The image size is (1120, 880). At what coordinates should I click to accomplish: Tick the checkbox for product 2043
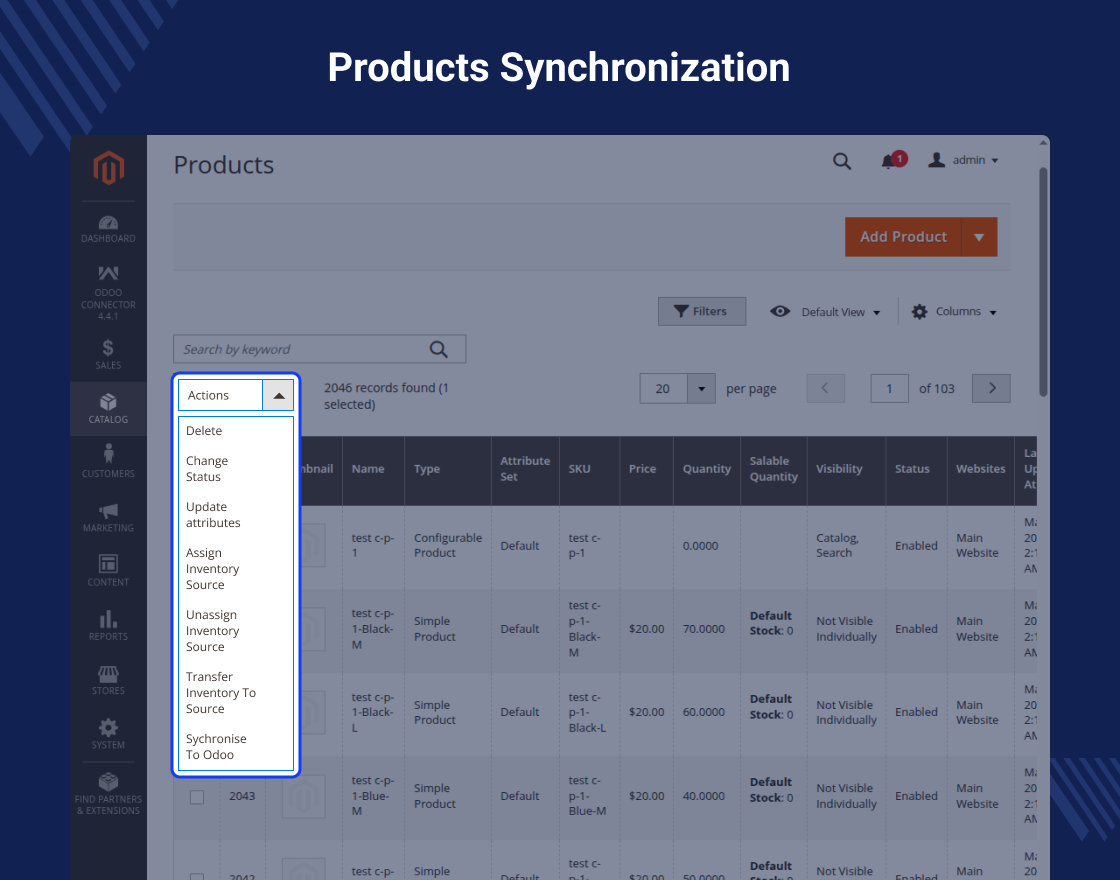(197, 796)
